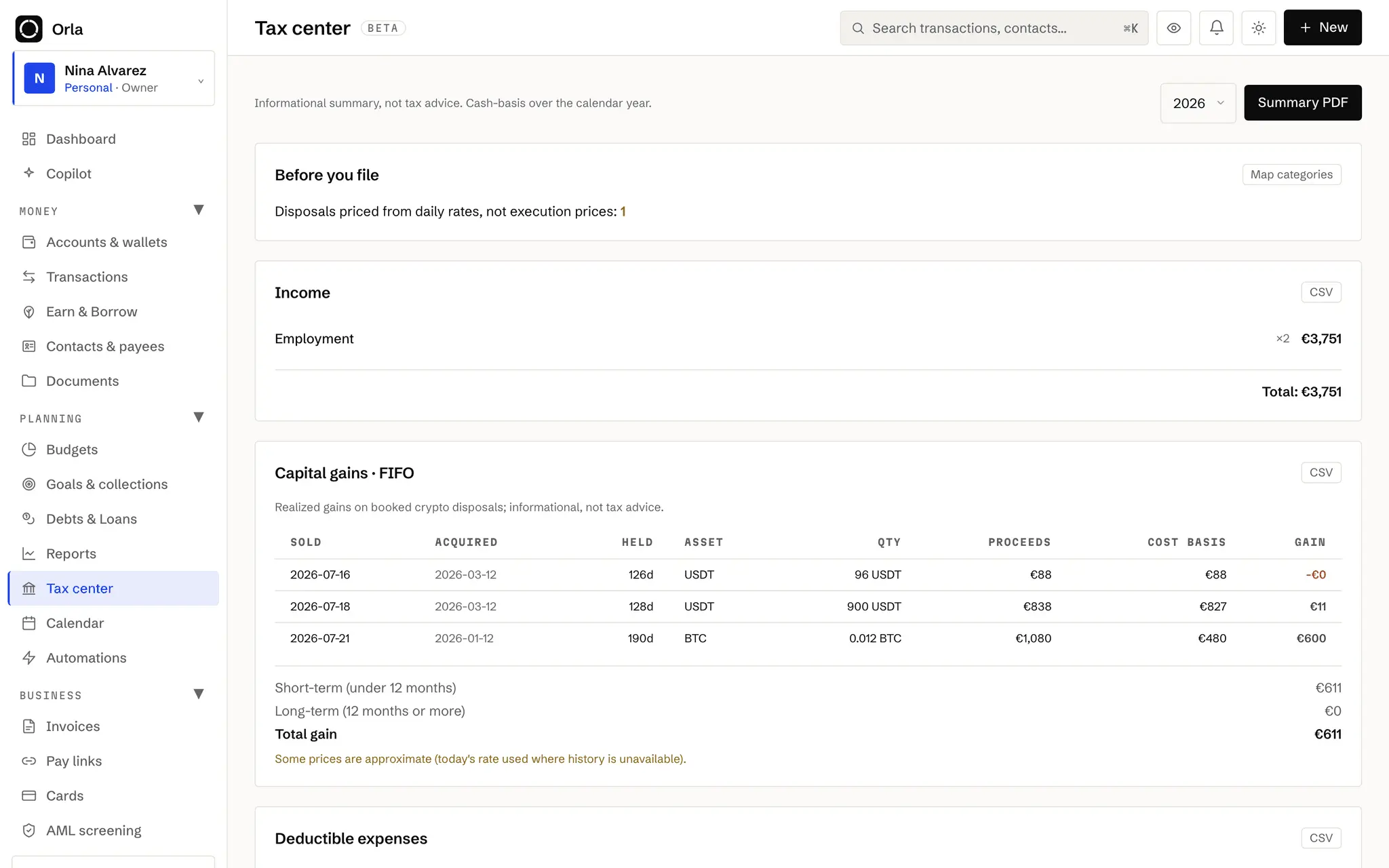
Task: Click the AML screening shield icon
Action: pyautogui.click(x=28, y=830)
